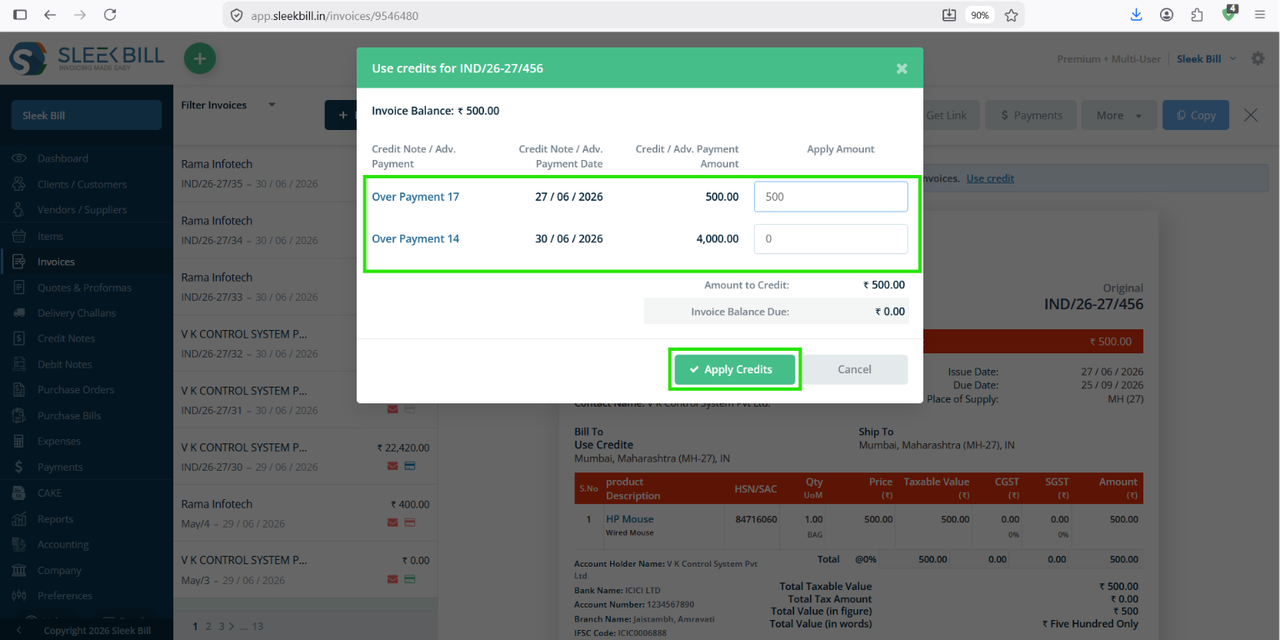This screenshot has width=1280, height=640.
Task: Open Purchase Bills sidebar icon
Action: [19, 416]
